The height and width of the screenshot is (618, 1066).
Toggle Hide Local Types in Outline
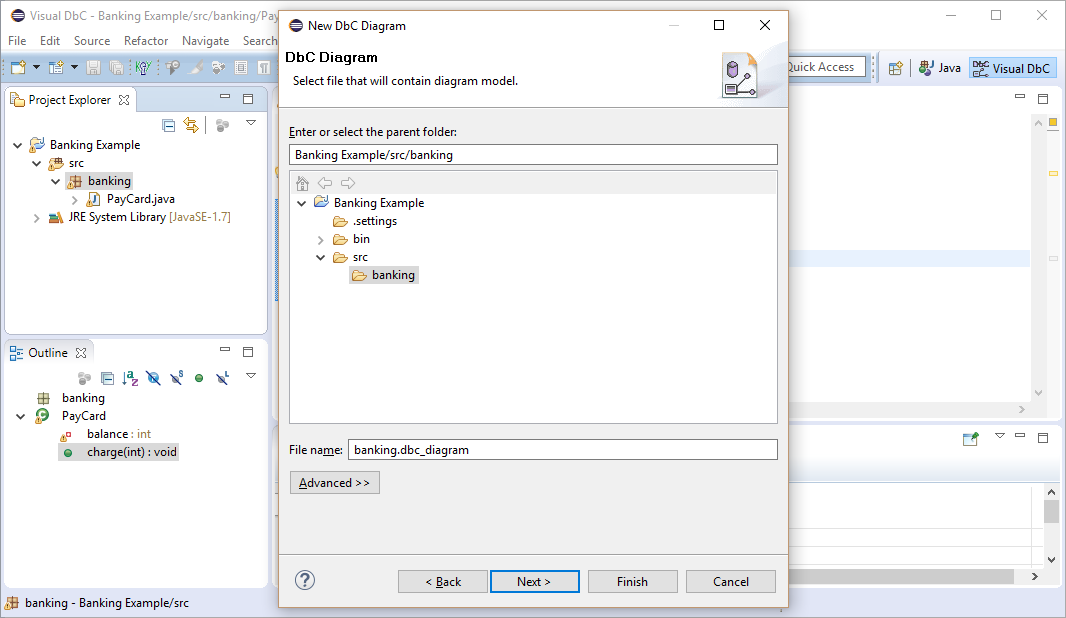223,377
